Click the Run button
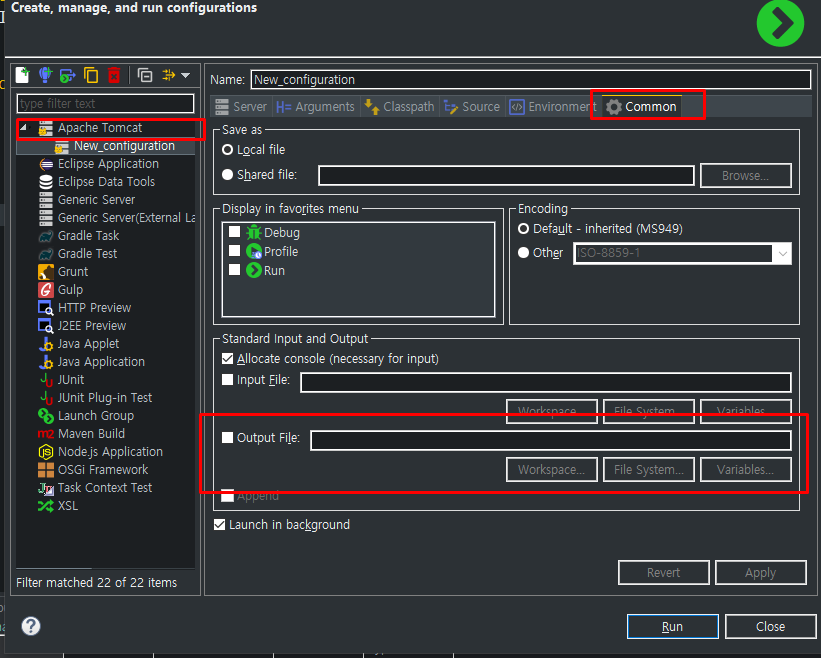821x658 pixels. (672, 627)
